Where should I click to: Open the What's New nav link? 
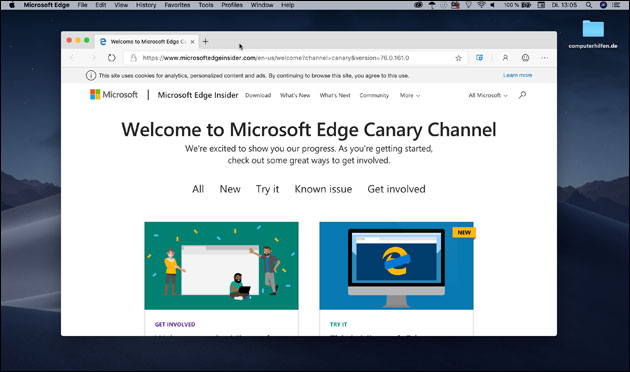(295, 95)
